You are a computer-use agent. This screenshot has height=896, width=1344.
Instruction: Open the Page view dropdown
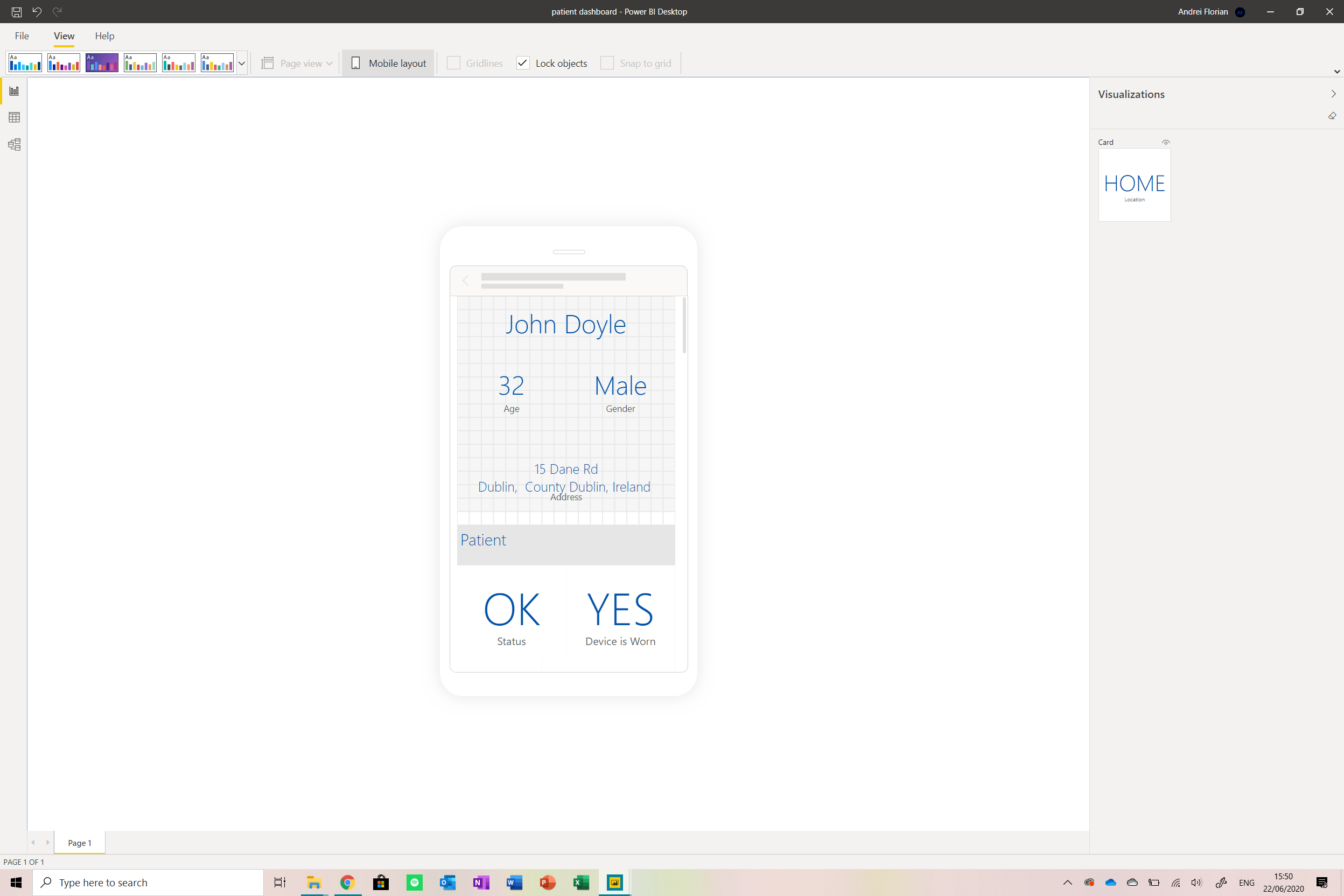[297, 64]
